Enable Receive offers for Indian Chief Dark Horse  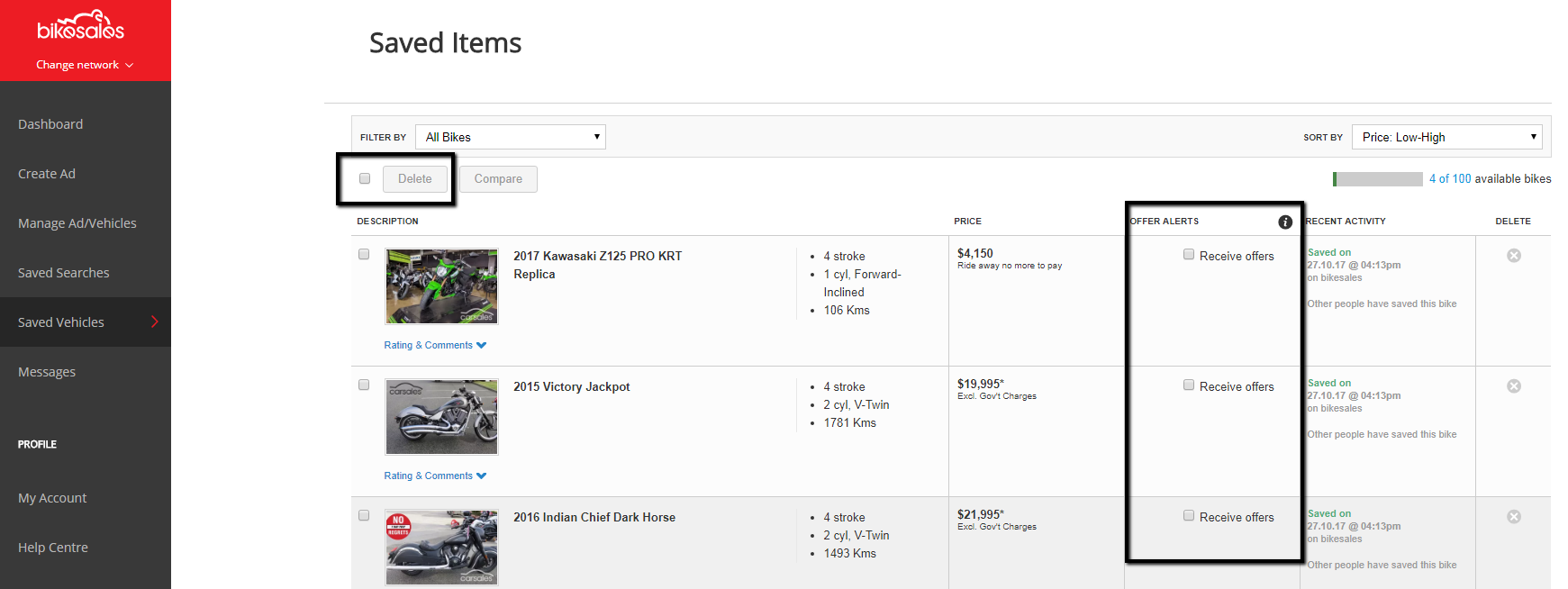1189,516
